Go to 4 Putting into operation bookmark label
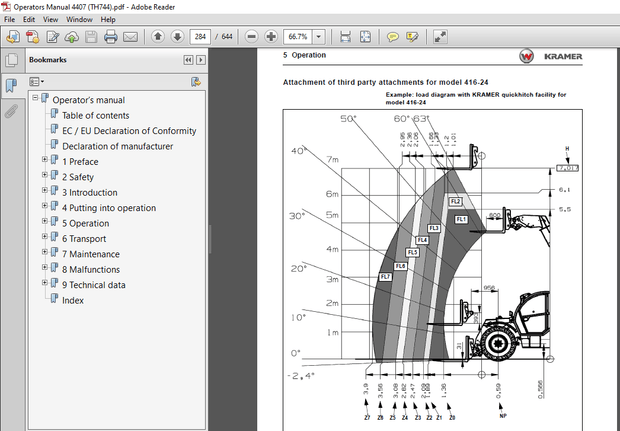Screen dimensions: 620x431 [109, 208]
